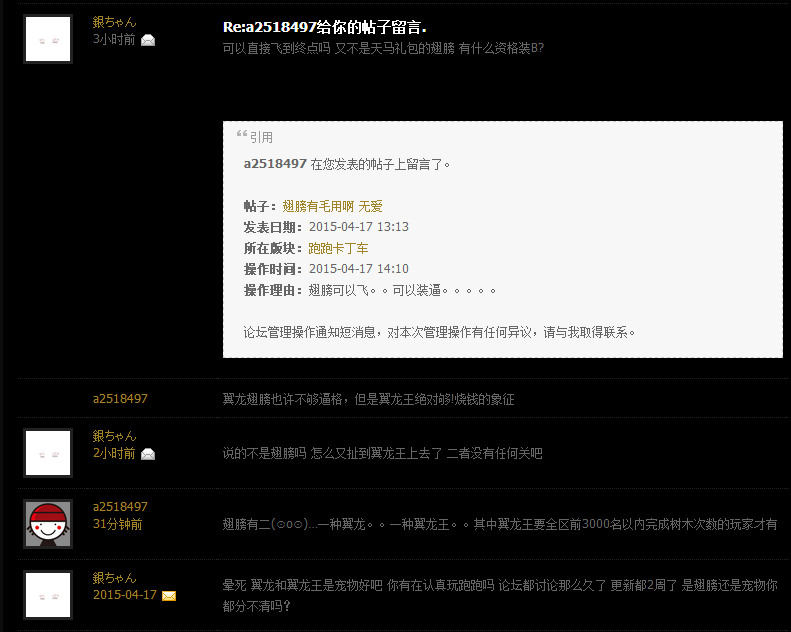
Task: Click reply text 晕死 翼龙和翼龙王是宠物好吧
Action: tap(303, 586)
